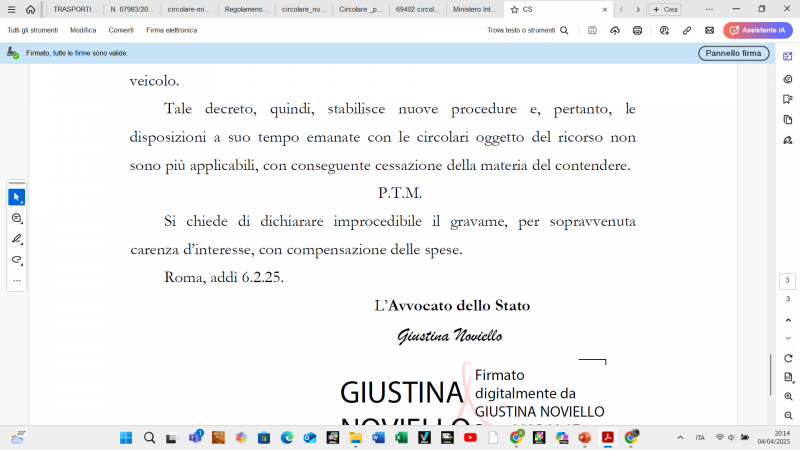
Task: Open the page display options icon
Action: [788, 378]
